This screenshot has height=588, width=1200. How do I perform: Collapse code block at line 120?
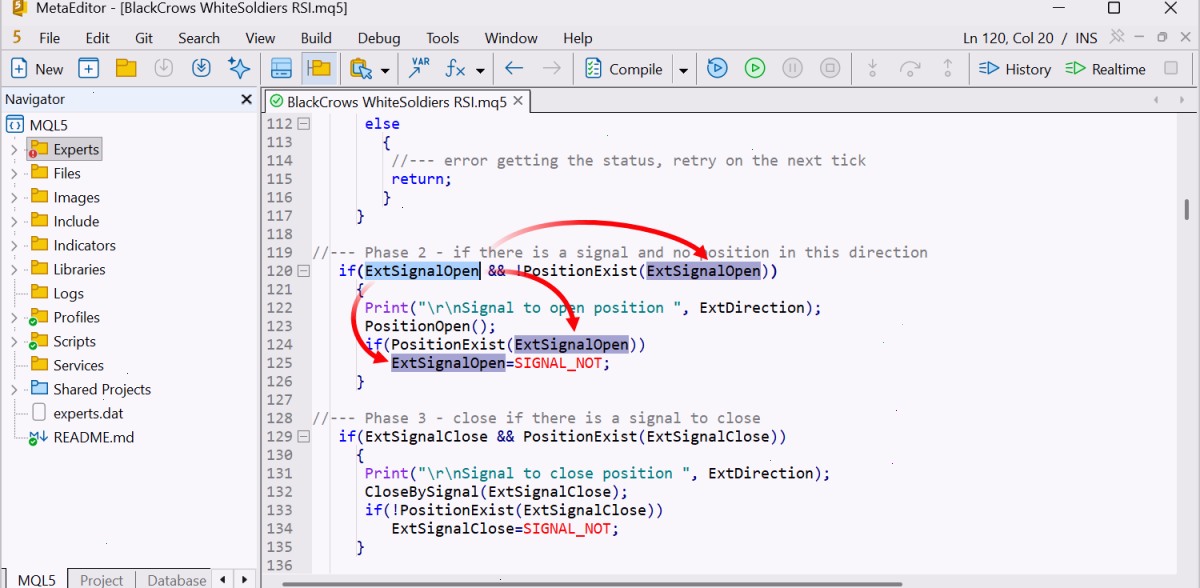point(303,271)
